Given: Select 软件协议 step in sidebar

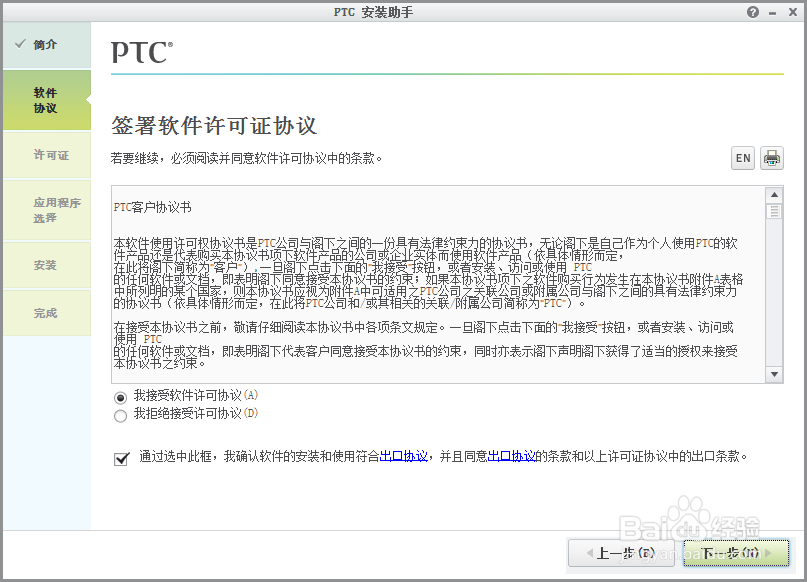Looking at the screenshot, I should point(47,100).
